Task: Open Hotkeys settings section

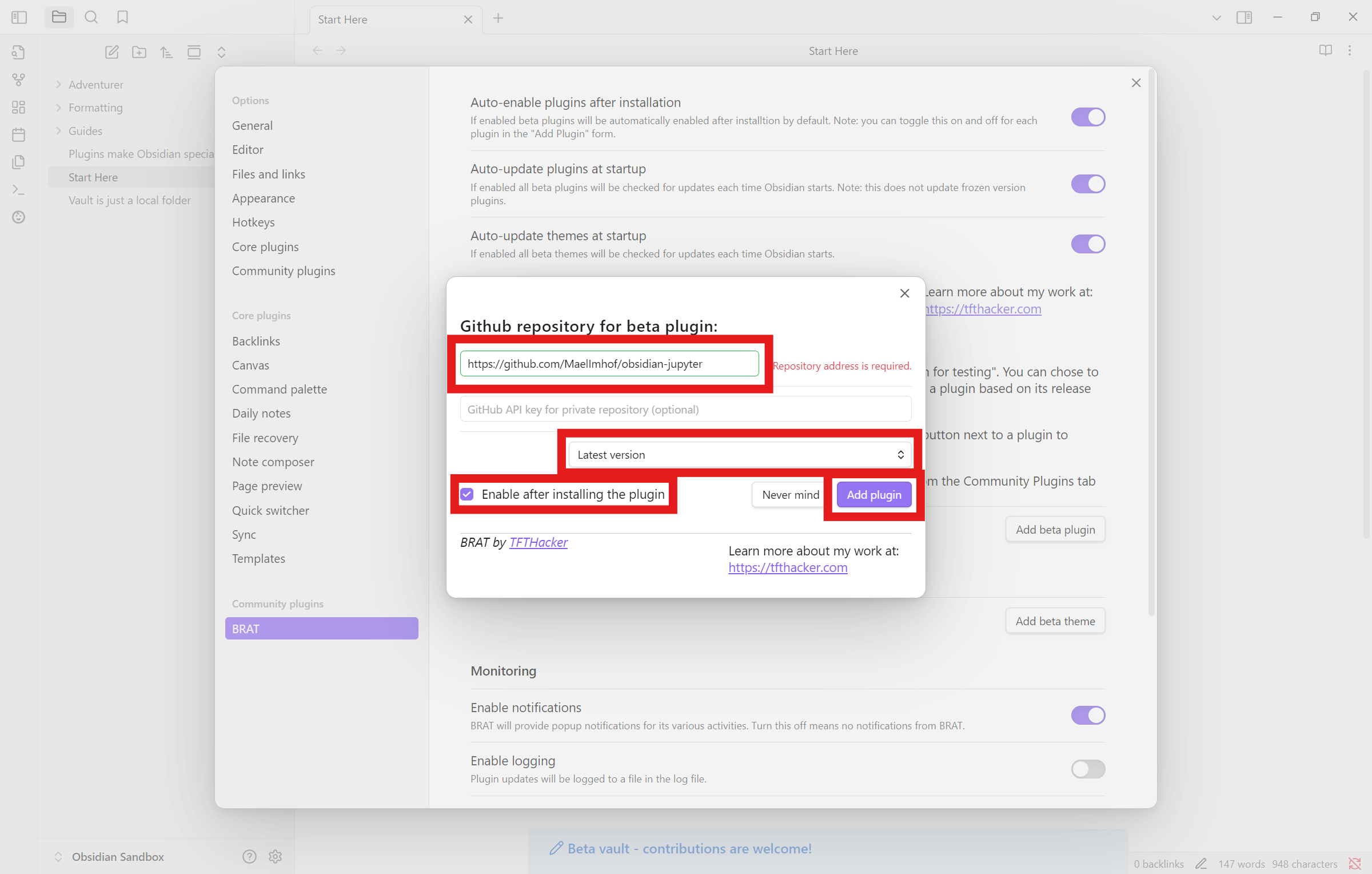Action: 253,222
